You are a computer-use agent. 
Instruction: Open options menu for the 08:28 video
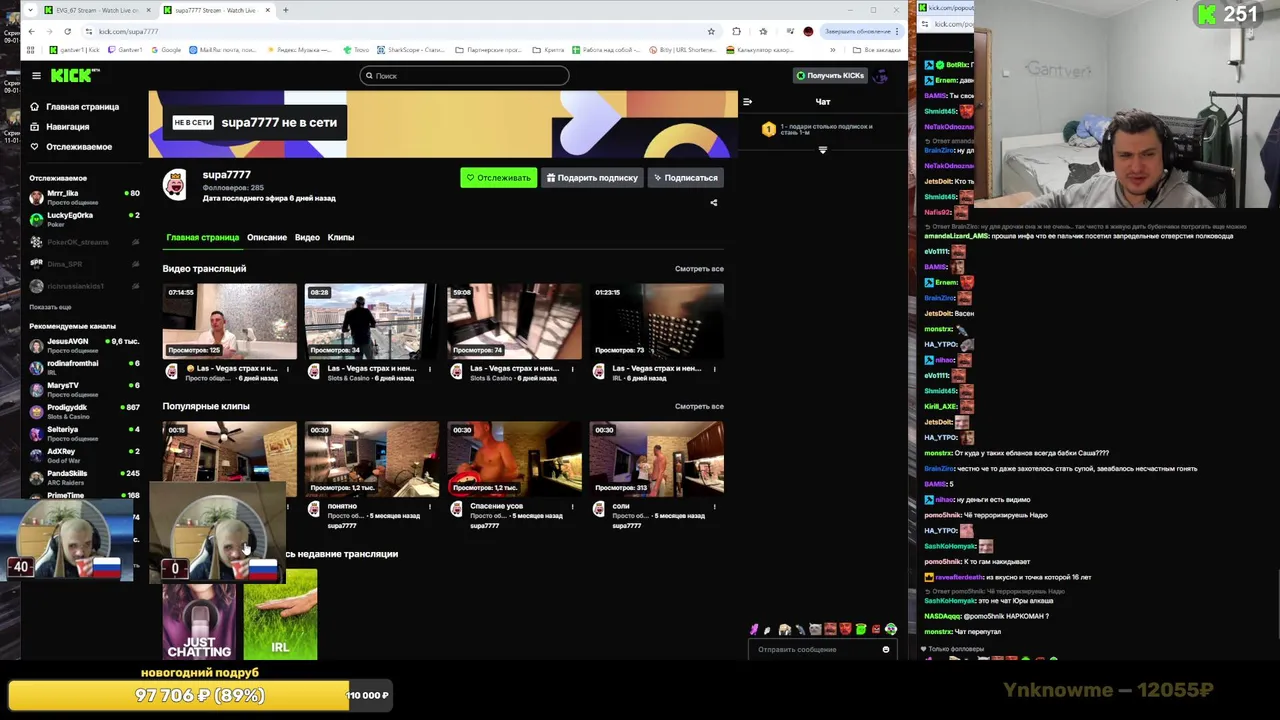[x=430, y=369]
